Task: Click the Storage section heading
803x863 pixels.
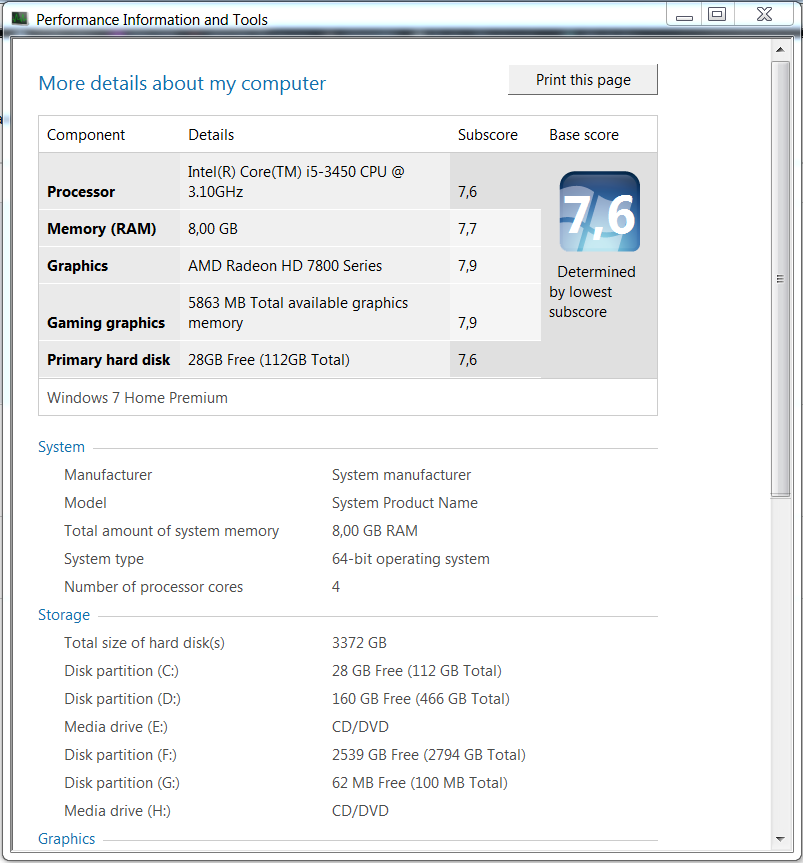Action: pos(64,615)
